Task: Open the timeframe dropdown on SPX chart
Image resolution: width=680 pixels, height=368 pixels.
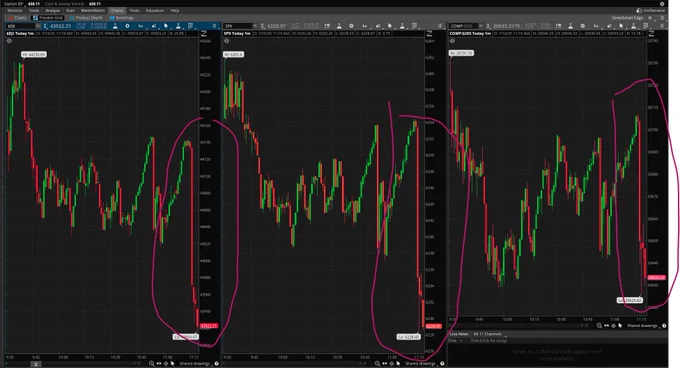Action: pyautogui.click(x=365, y=26)
